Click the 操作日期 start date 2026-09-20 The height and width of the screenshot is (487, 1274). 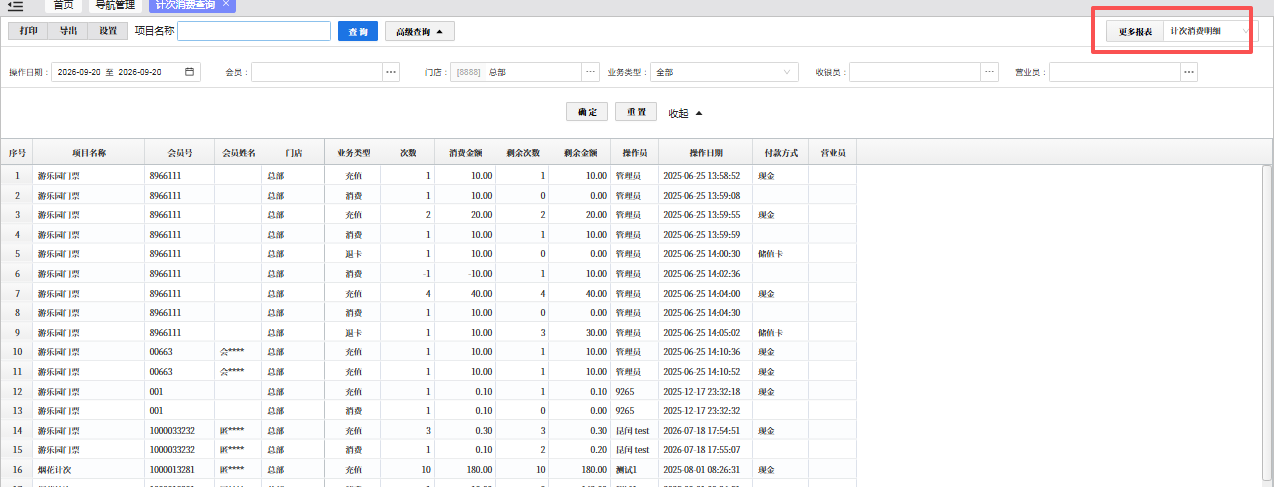click(x=78, y=72)
